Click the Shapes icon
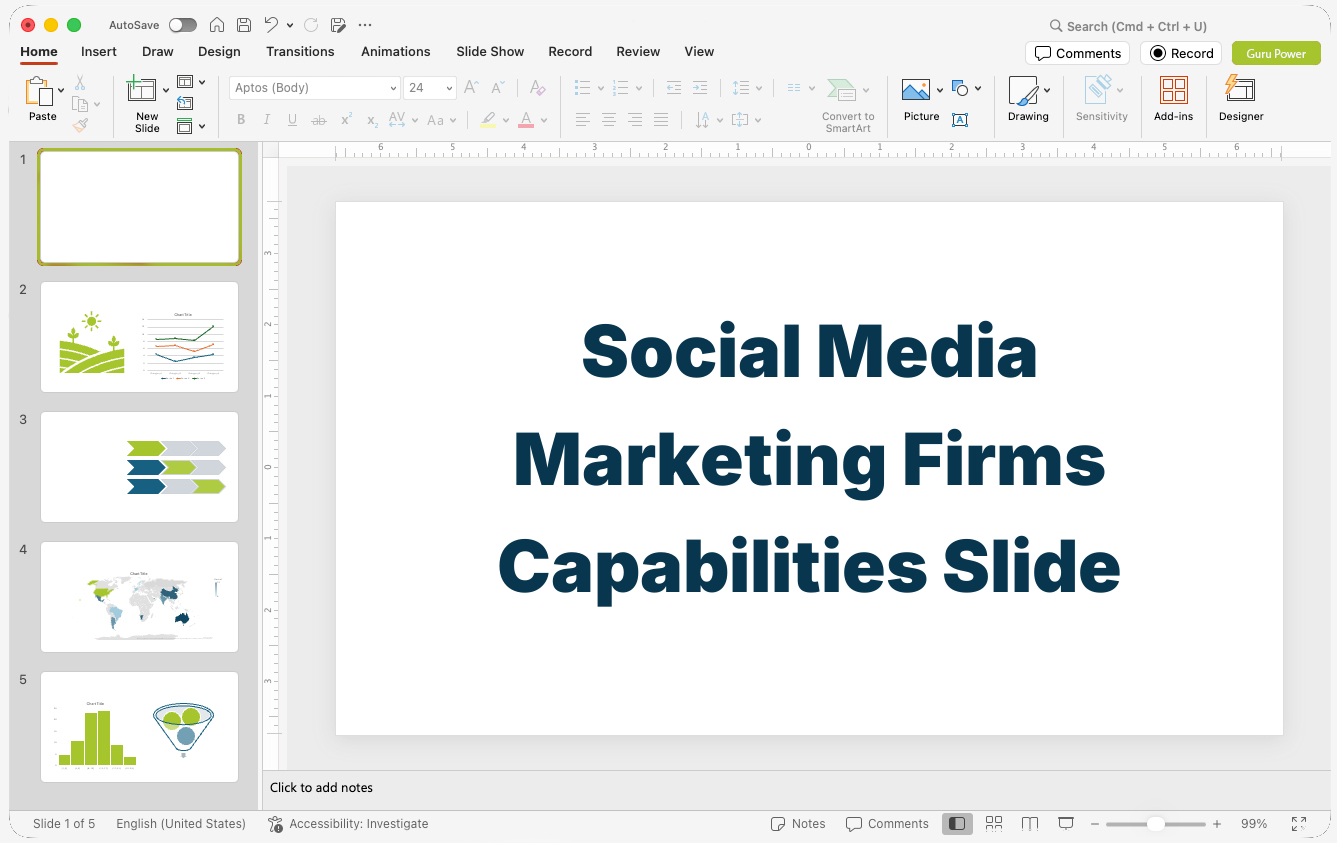The image size is (1337, 843). click(960, 89)
